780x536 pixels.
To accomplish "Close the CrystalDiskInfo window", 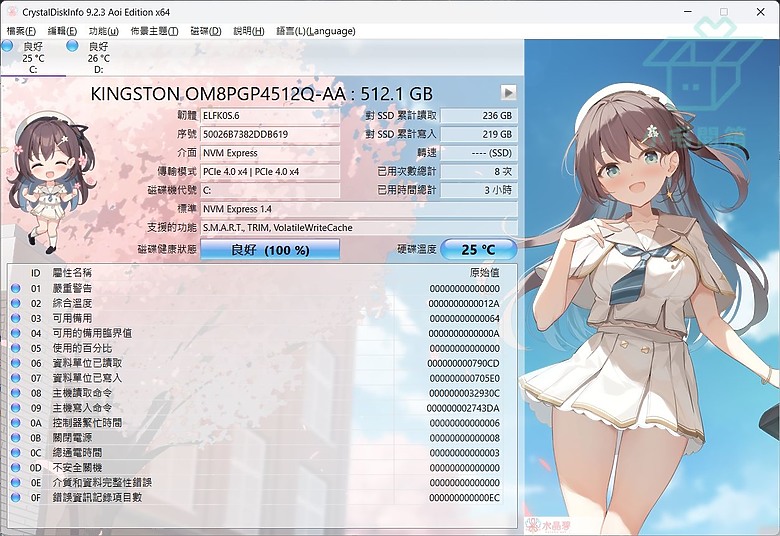I will point(761,11).
